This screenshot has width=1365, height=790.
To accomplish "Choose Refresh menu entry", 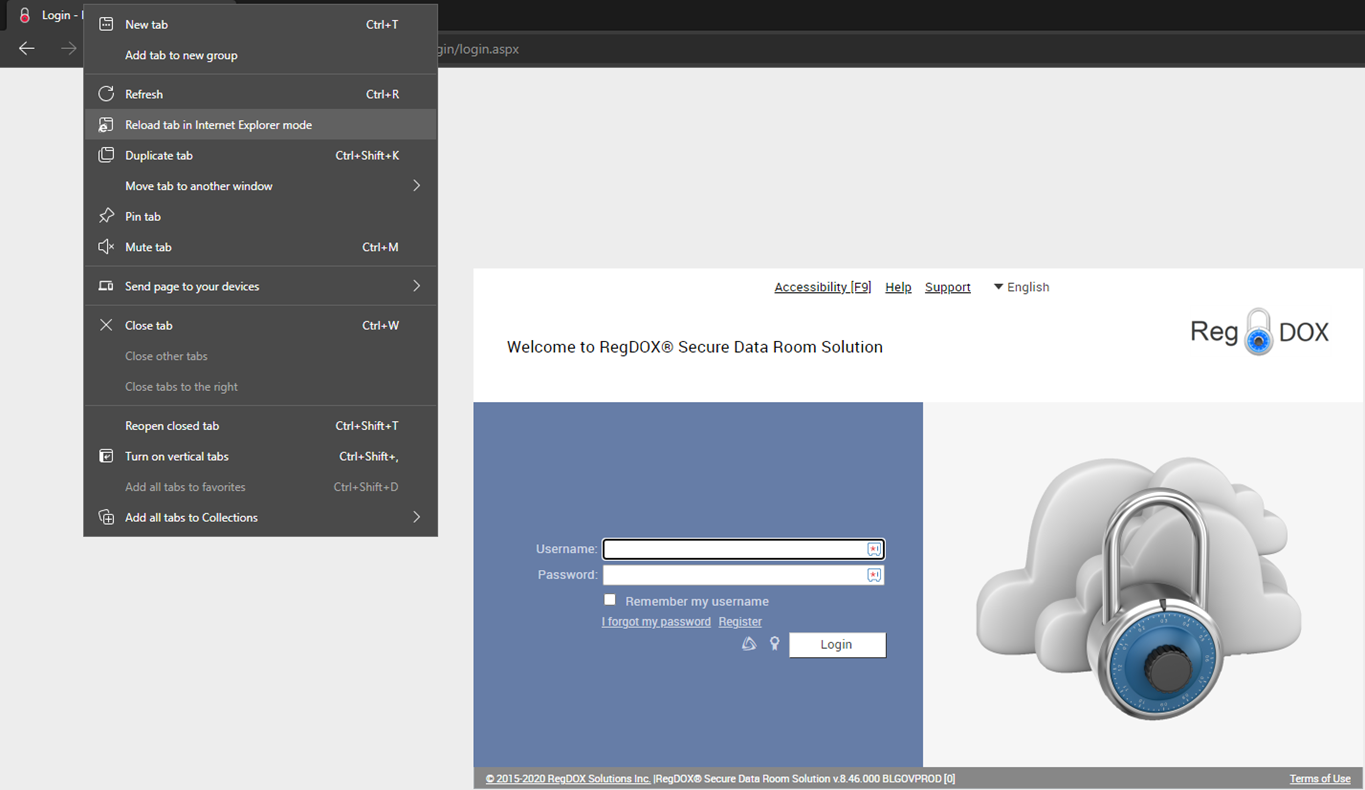I will (260, 94).
